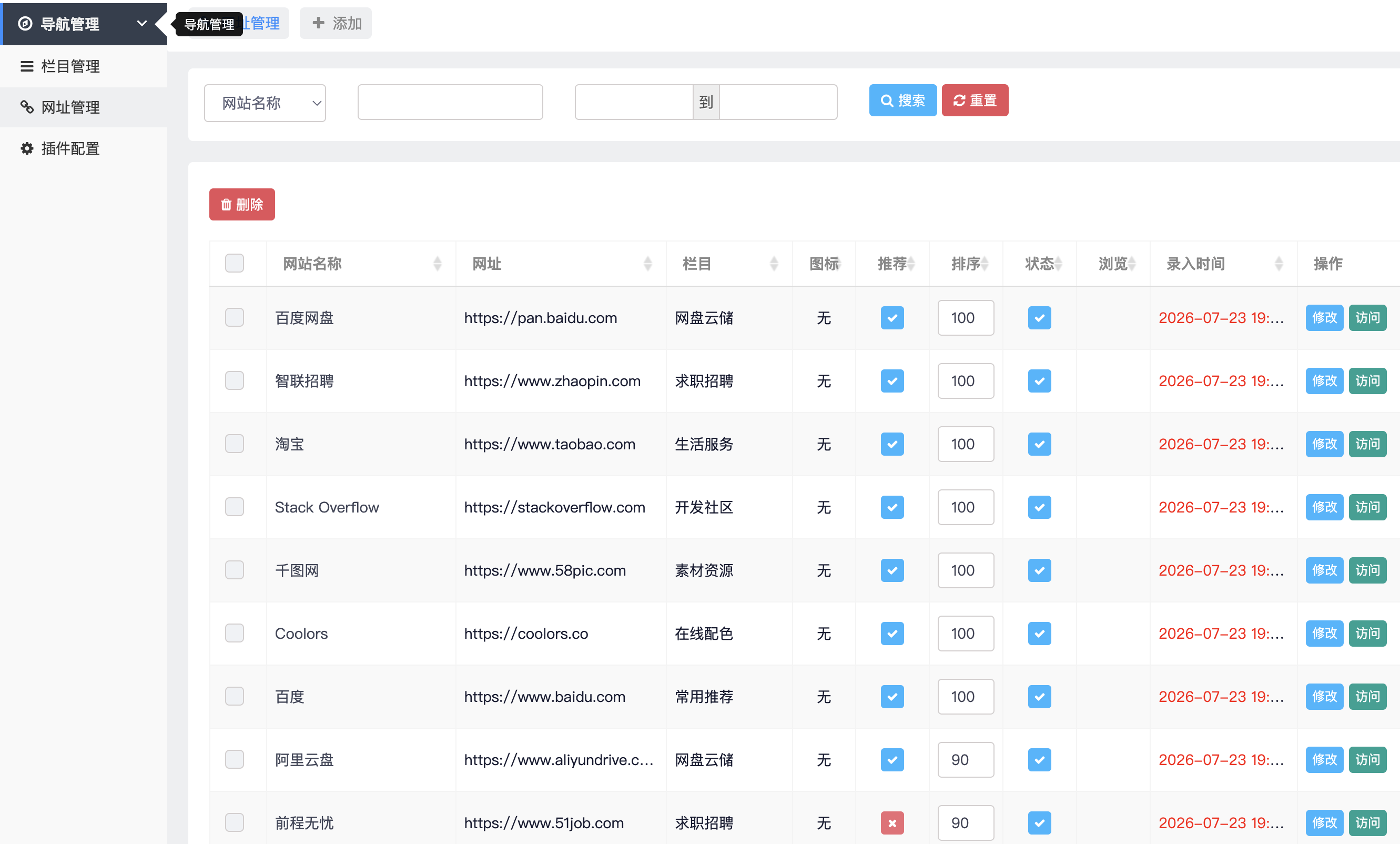Click 修改 button for the 智联招聘 row
Screen dimensions: 1400x844
coord(1324,381)
